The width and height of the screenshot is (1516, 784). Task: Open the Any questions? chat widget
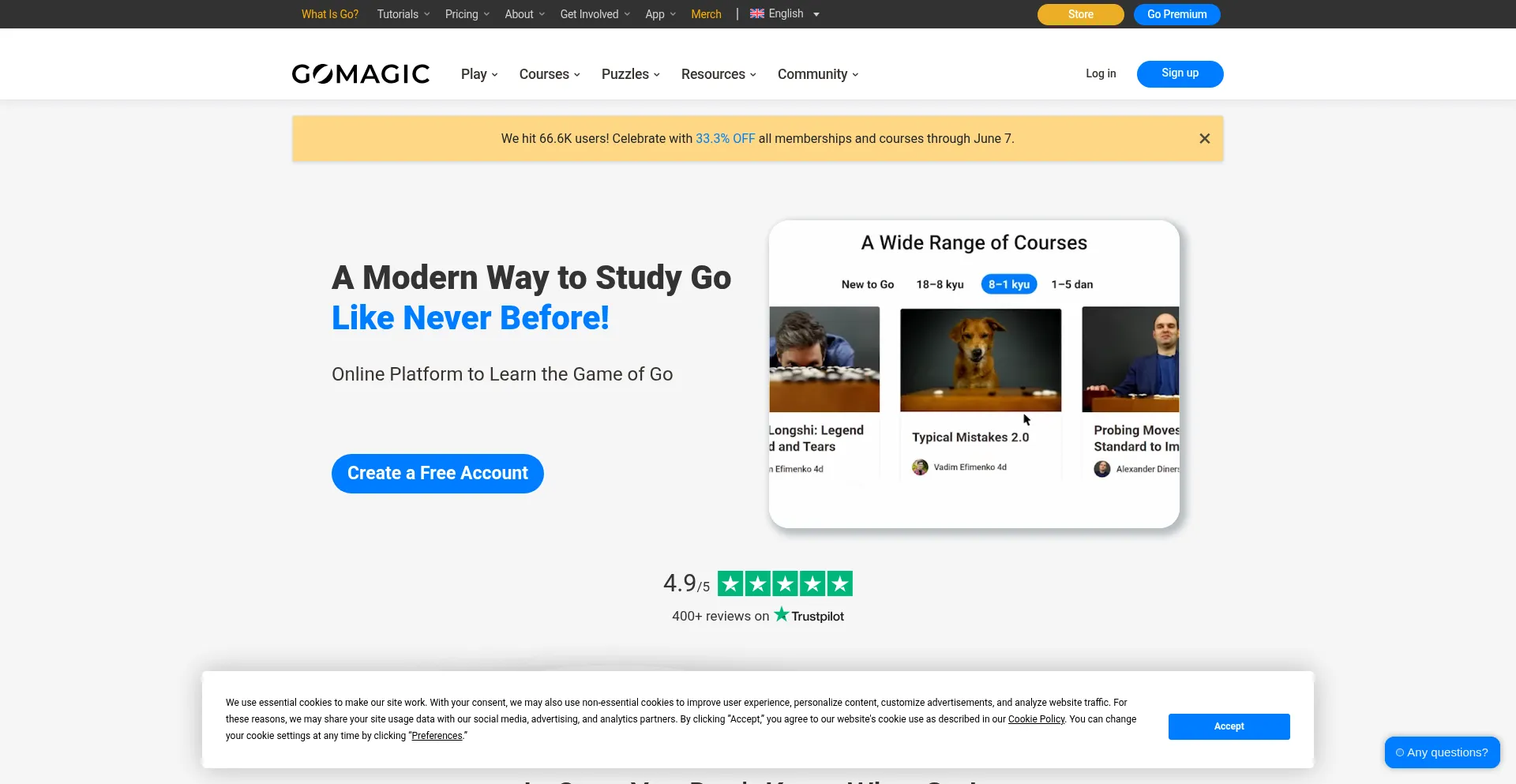[1442, 752]
